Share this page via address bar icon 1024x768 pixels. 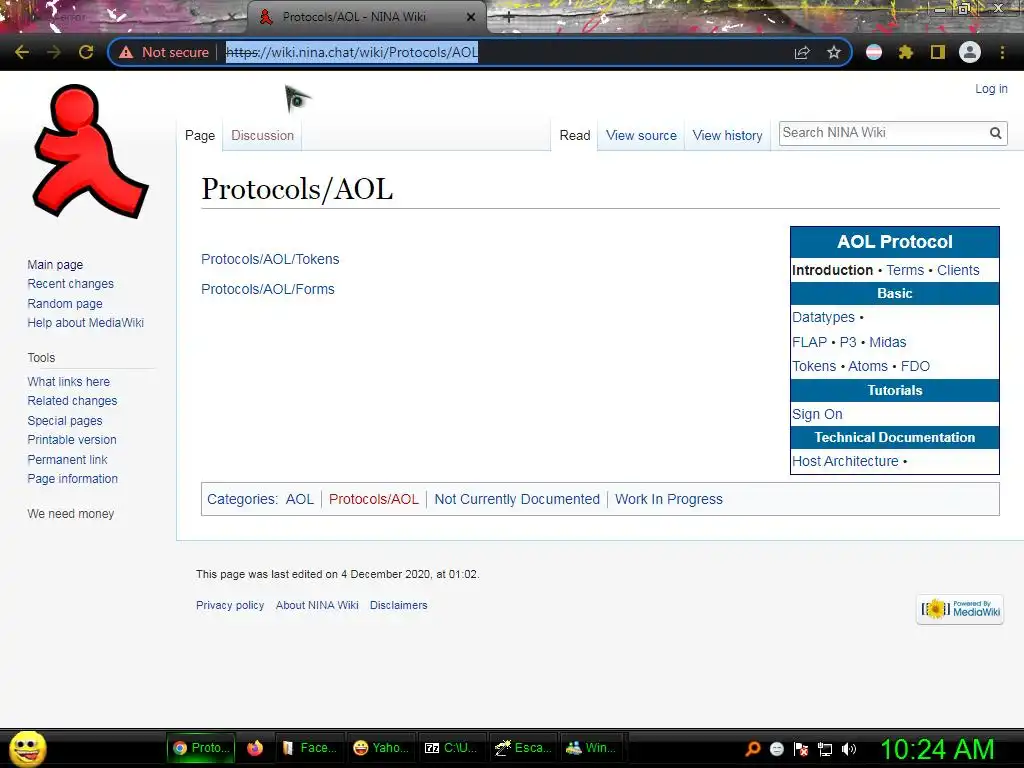(802, 52)
